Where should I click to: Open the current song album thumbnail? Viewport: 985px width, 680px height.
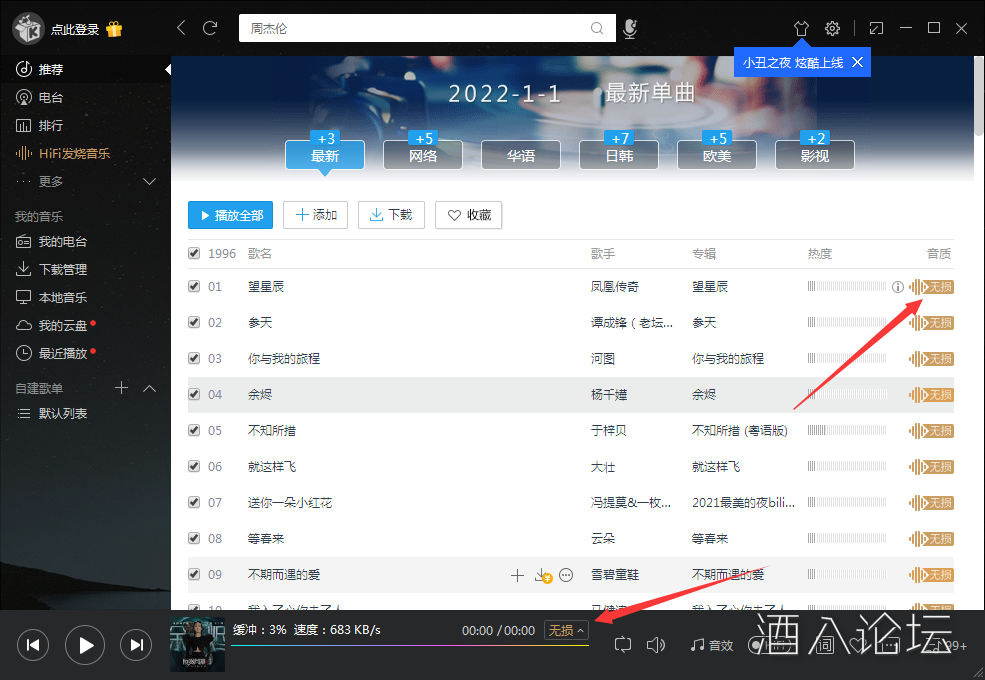pyautogui.click(x=197, y=645)
